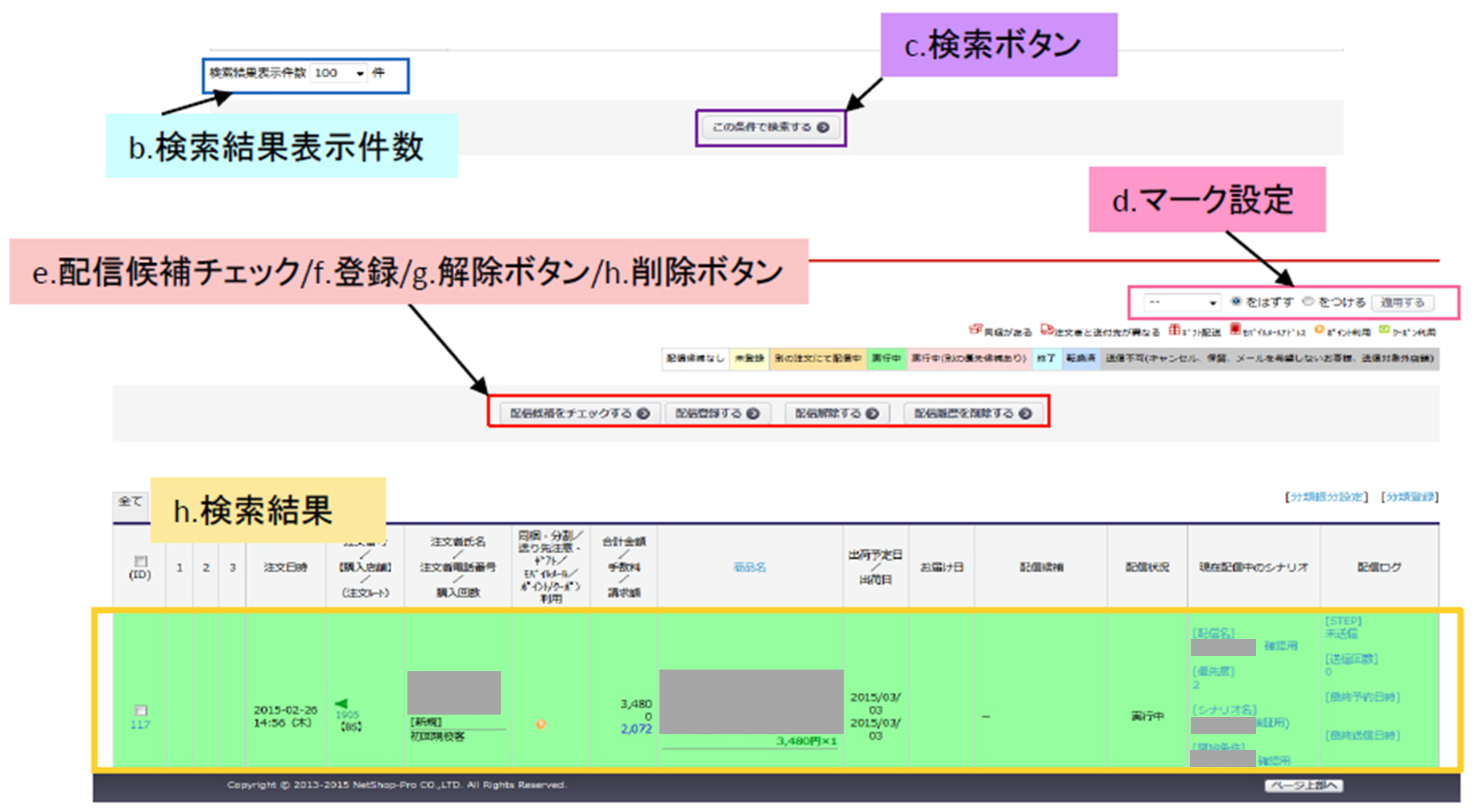
Task: Tick the checkbox for order ID 117
Action: pyautogui.click(x=141, y=710)
